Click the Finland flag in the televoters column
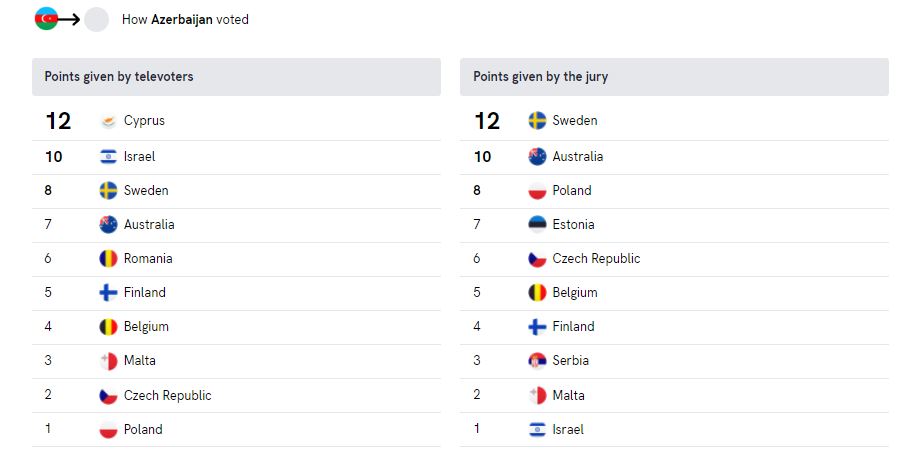This screenshot has width=919, height=473. pos(108,292)
